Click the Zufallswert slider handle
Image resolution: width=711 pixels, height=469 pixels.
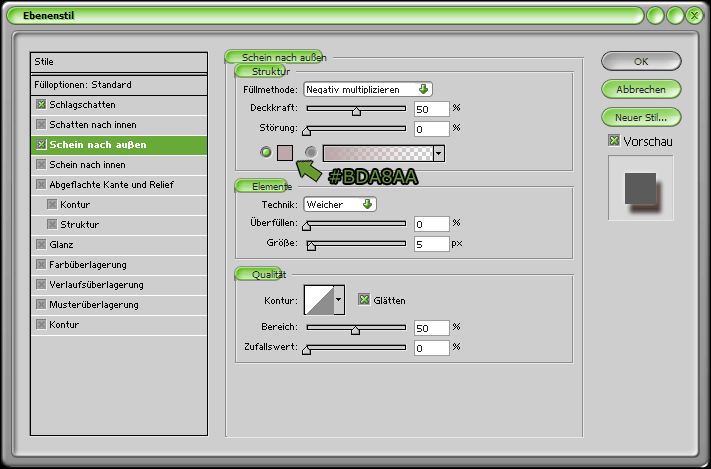click(307, 350)
